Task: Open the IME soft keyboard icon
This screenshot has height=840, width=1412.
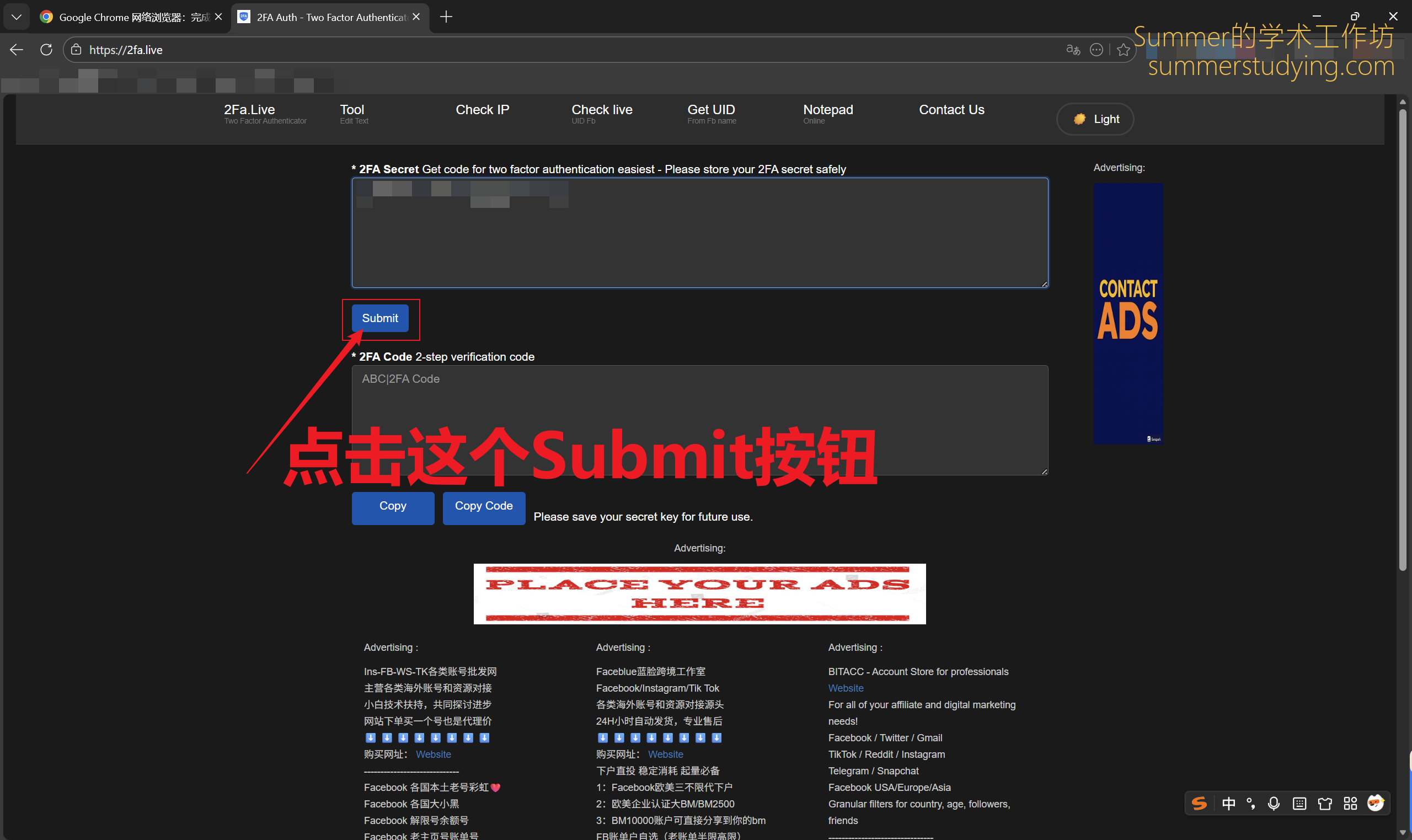Action: [x=1299, y=803]
